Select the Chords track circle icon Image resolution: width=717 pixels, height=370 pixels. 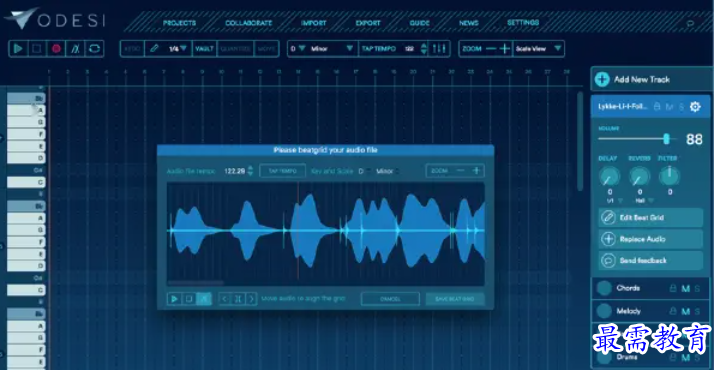(604, 288)
